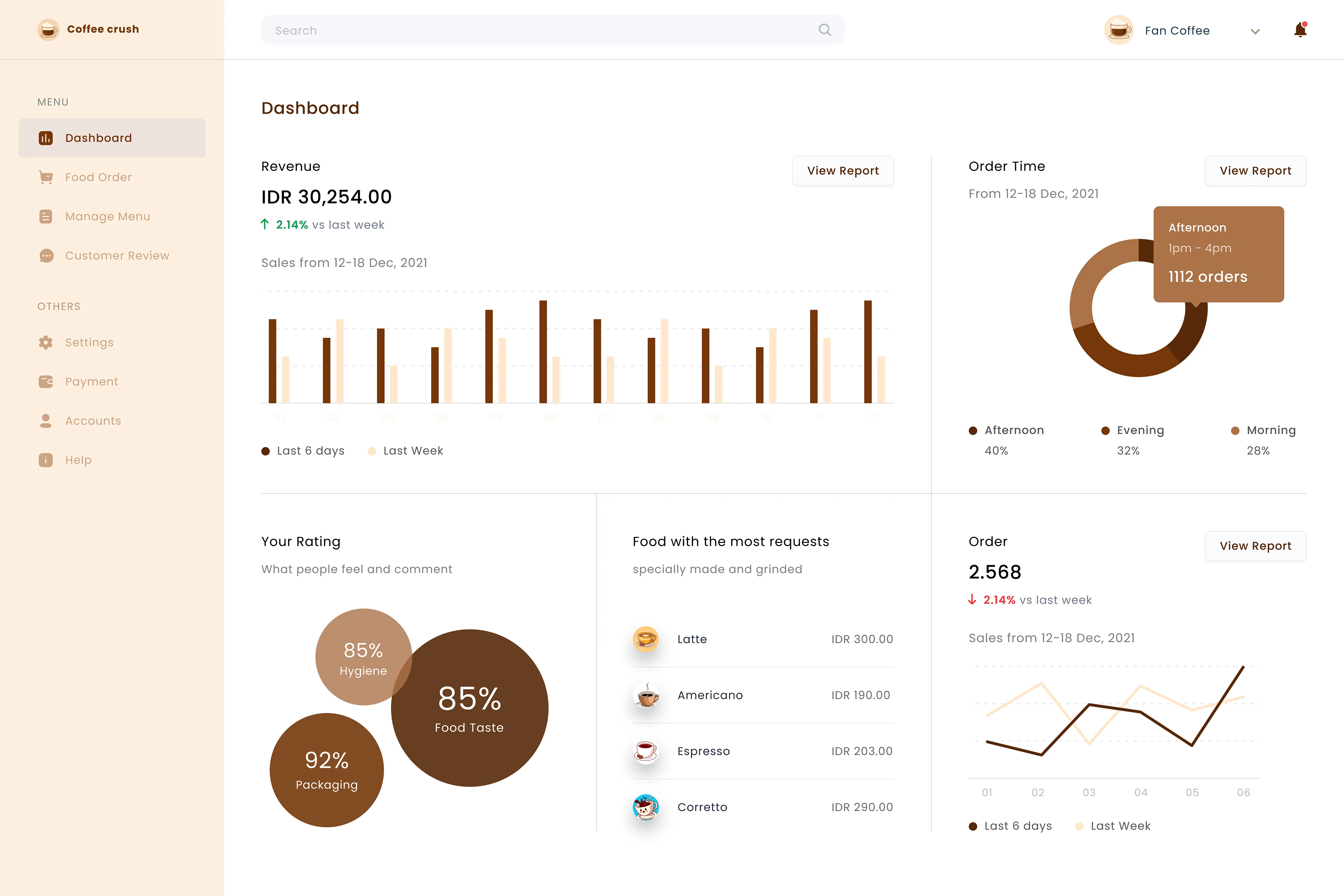Image resolution: width=1344 pixels, height=896 pixels.
Task: Click the Coffee crush logo icon
Action: (x=49, y=29)
